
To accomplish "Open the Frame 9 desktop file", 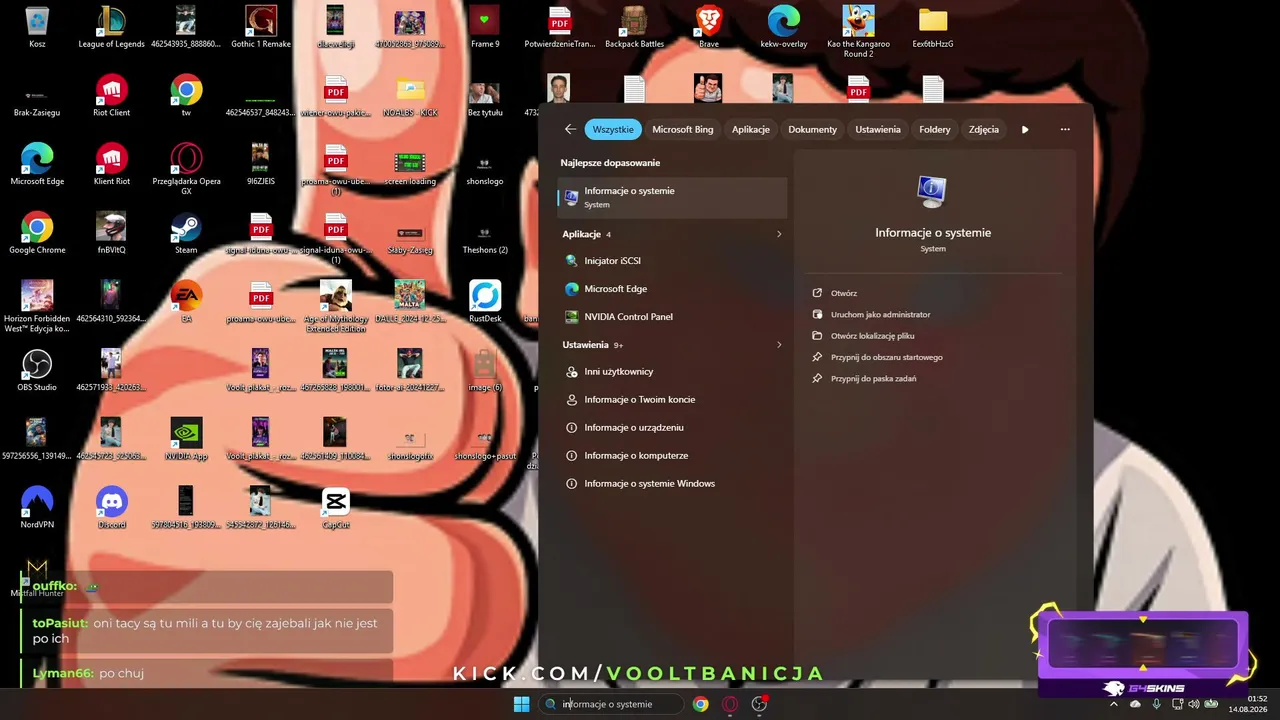I will point(485,27).
